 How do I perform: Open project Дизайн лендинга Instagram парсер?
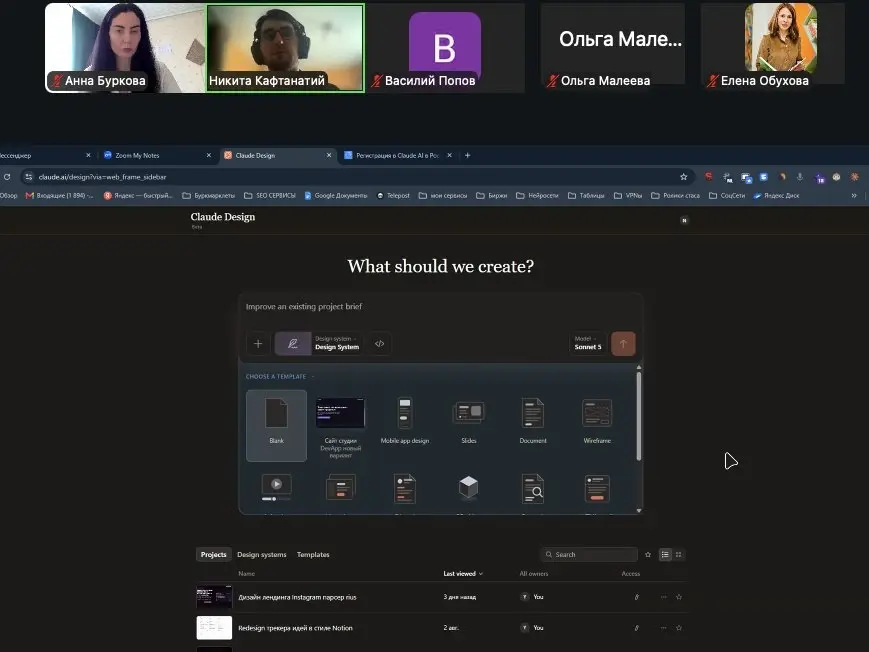pyautogui.click(x=297, y=597)
